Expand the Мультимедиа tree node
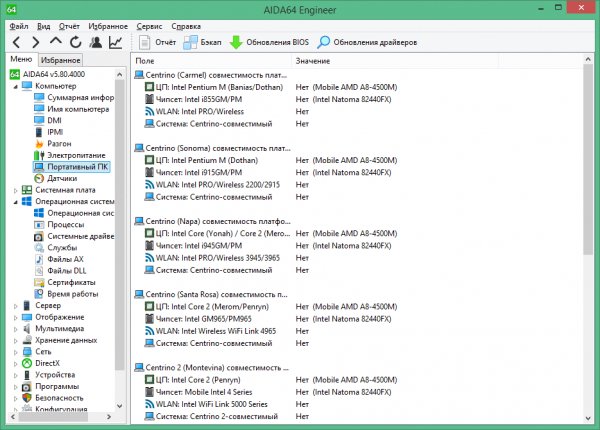Image resolution: width=600 pixels, height=430 pixels. click(x=16, y=329)
